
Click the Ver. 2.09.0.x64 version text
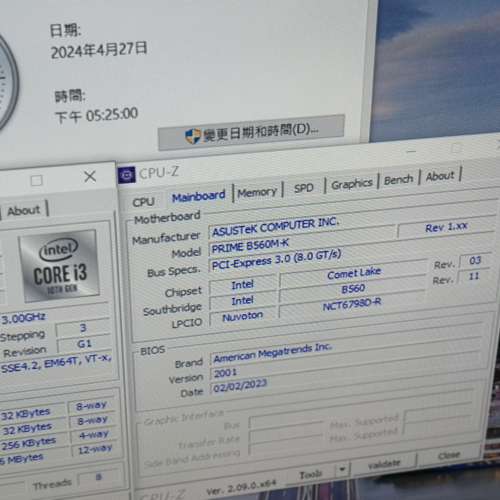click(241, 488)
